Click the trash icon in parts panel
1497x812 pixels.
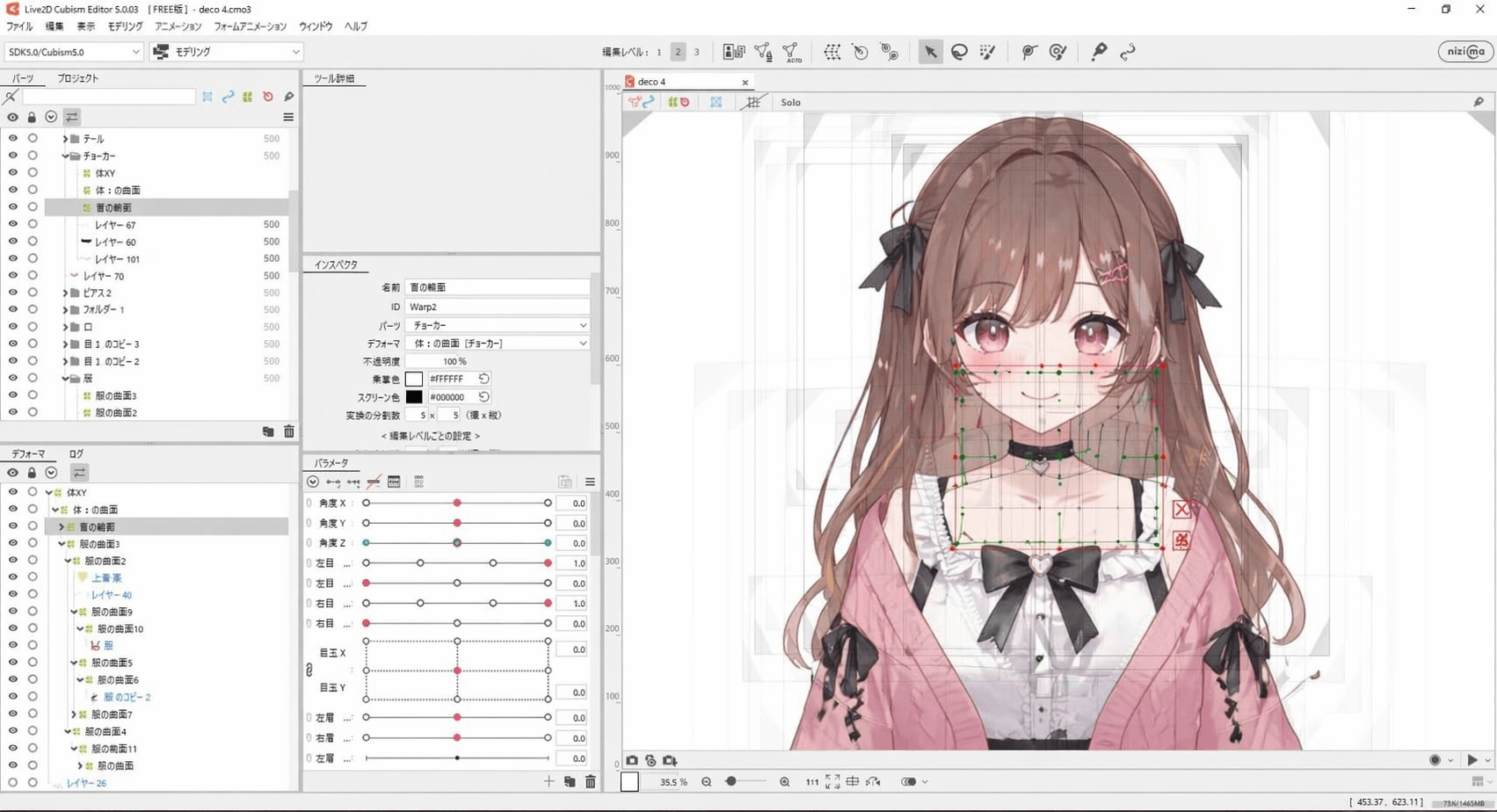click(x=289, y=431)
